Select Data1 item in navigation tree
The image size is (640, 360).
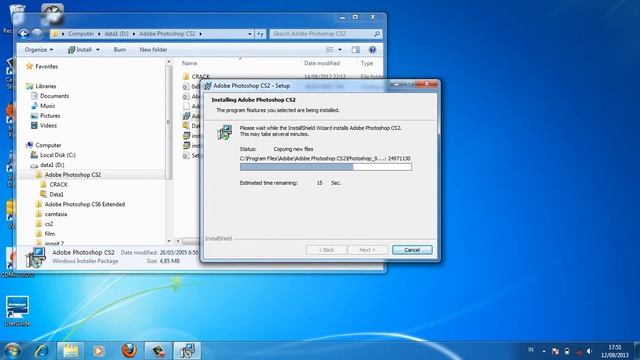pos(56,194)
